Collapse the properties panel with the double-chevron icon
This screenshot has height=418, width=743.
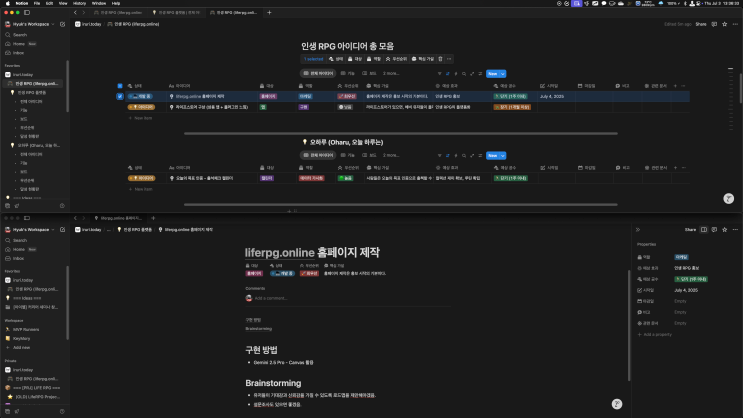pos(638,230)
